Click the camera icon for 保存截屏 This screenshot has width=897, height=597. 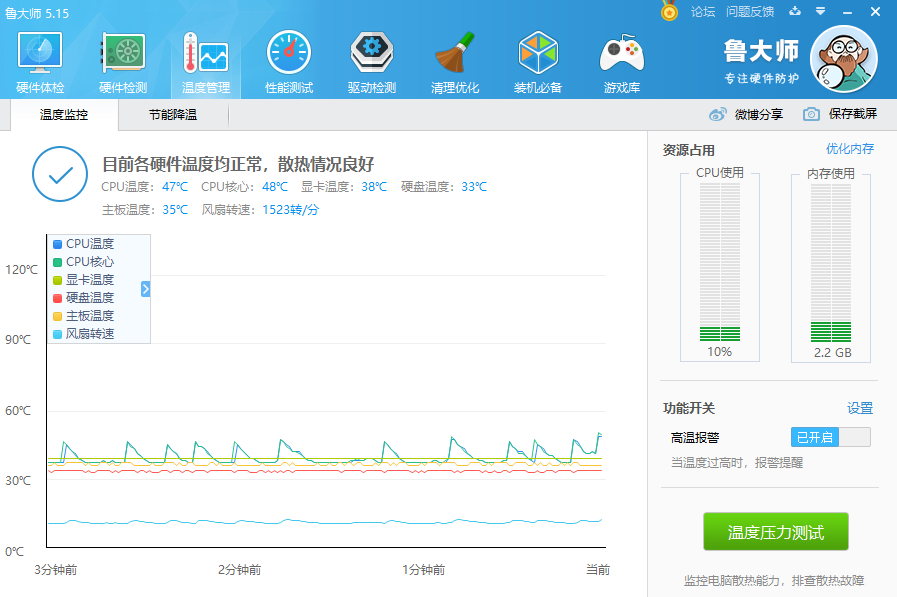(x=811, y=114)
